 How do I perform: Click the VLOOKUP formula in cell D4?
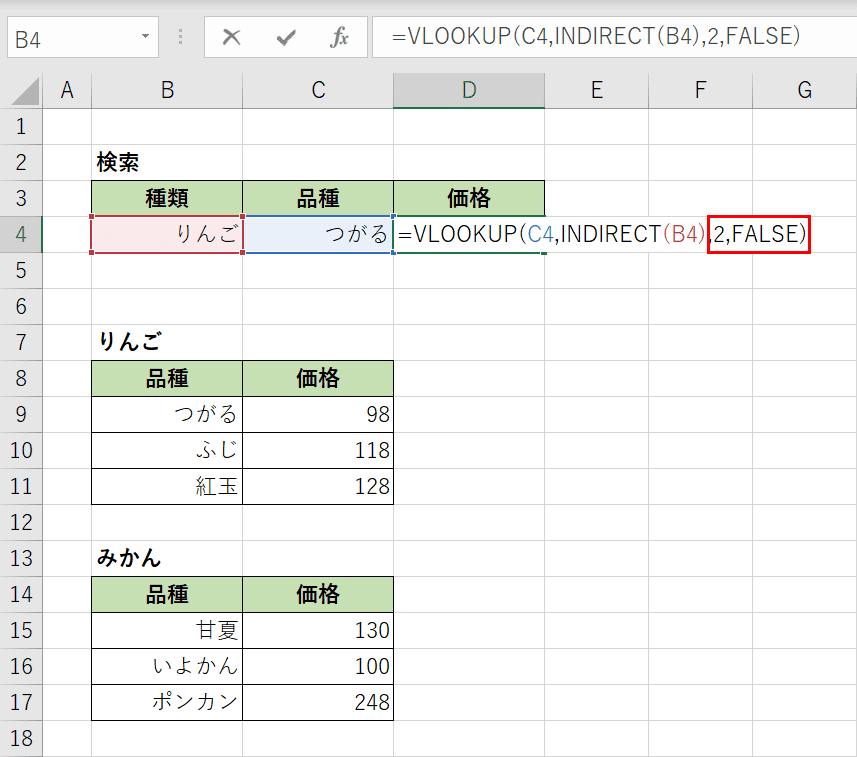coord(601,234)
